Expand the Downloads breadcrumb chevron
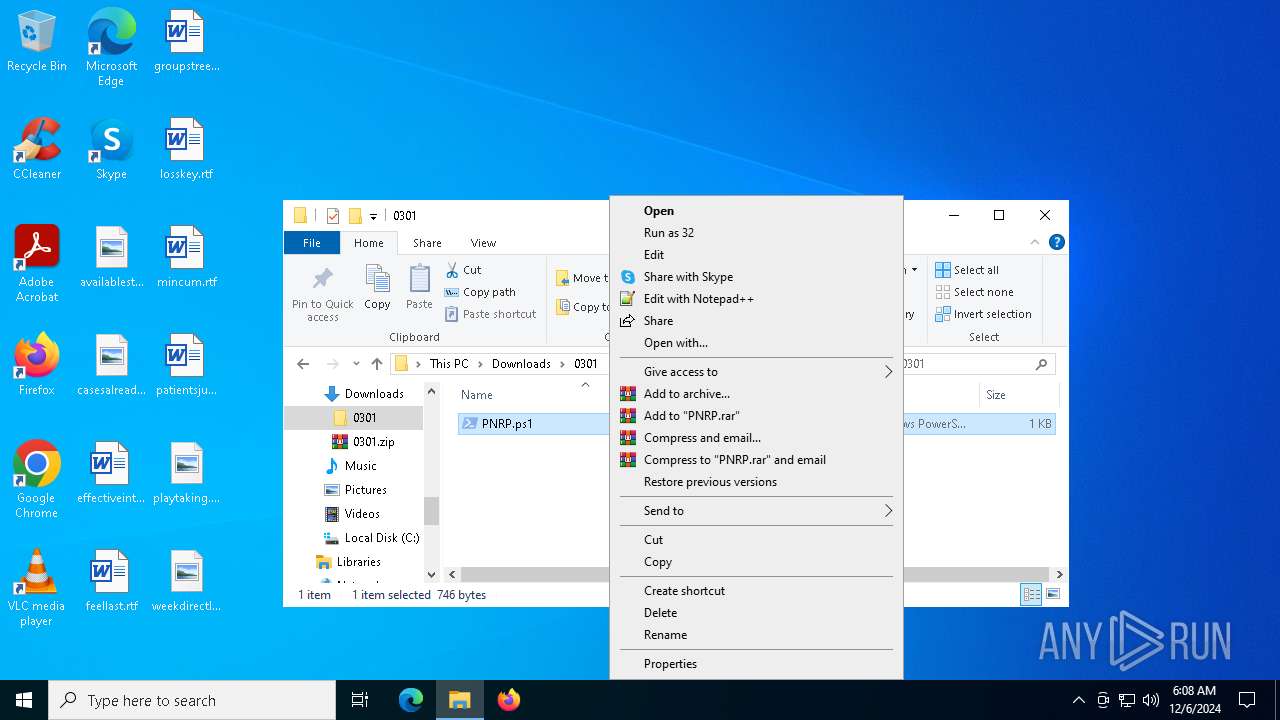The width and height of the screenshot is (1280, 720). [x=563, y=364]
